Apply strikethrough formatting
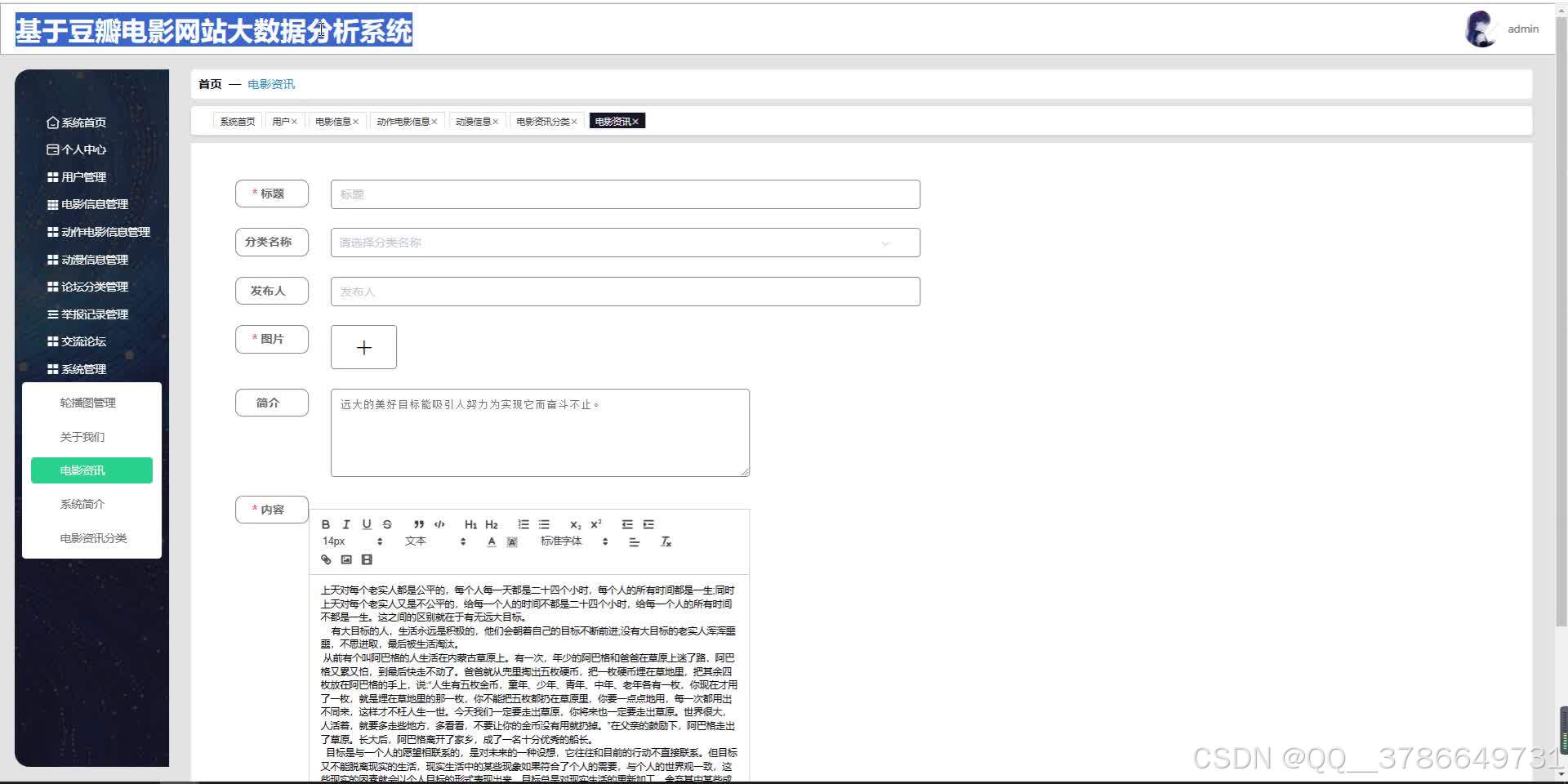The image size is (1568, 784). (x=387, y=524)
